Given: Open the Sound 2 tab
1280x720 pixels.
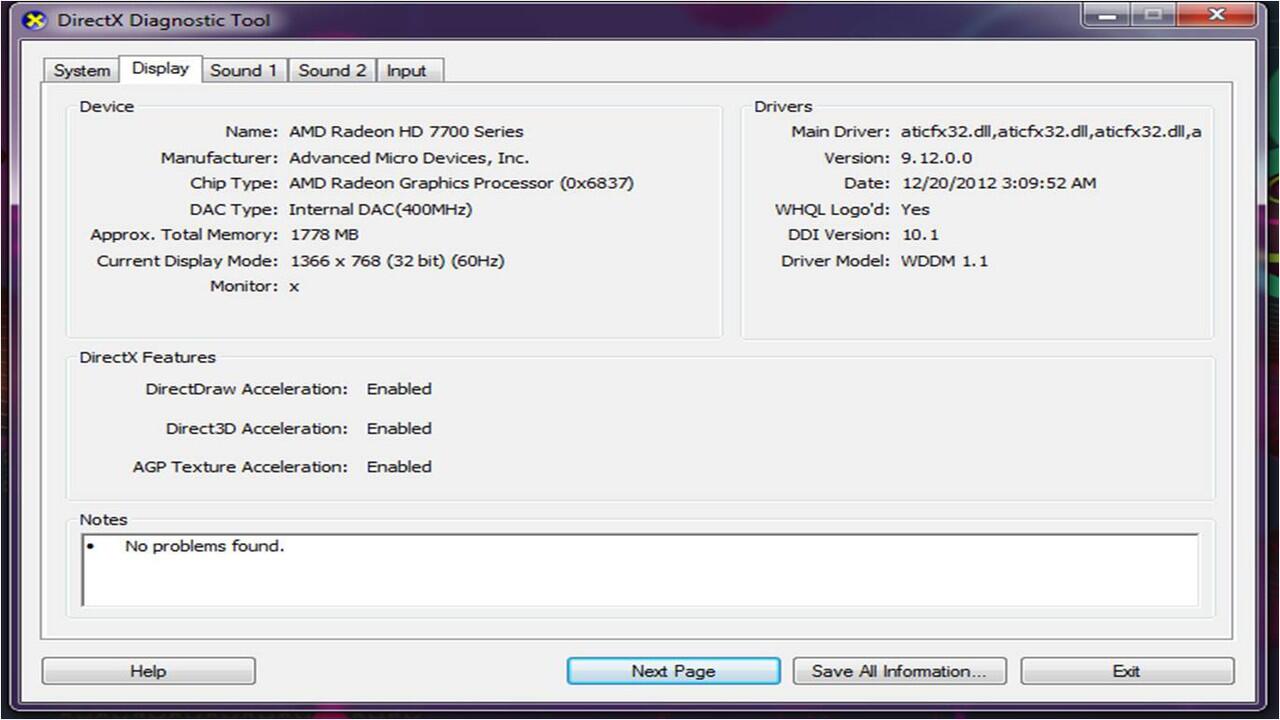Looking at the screenshot, I should [332, 71].
